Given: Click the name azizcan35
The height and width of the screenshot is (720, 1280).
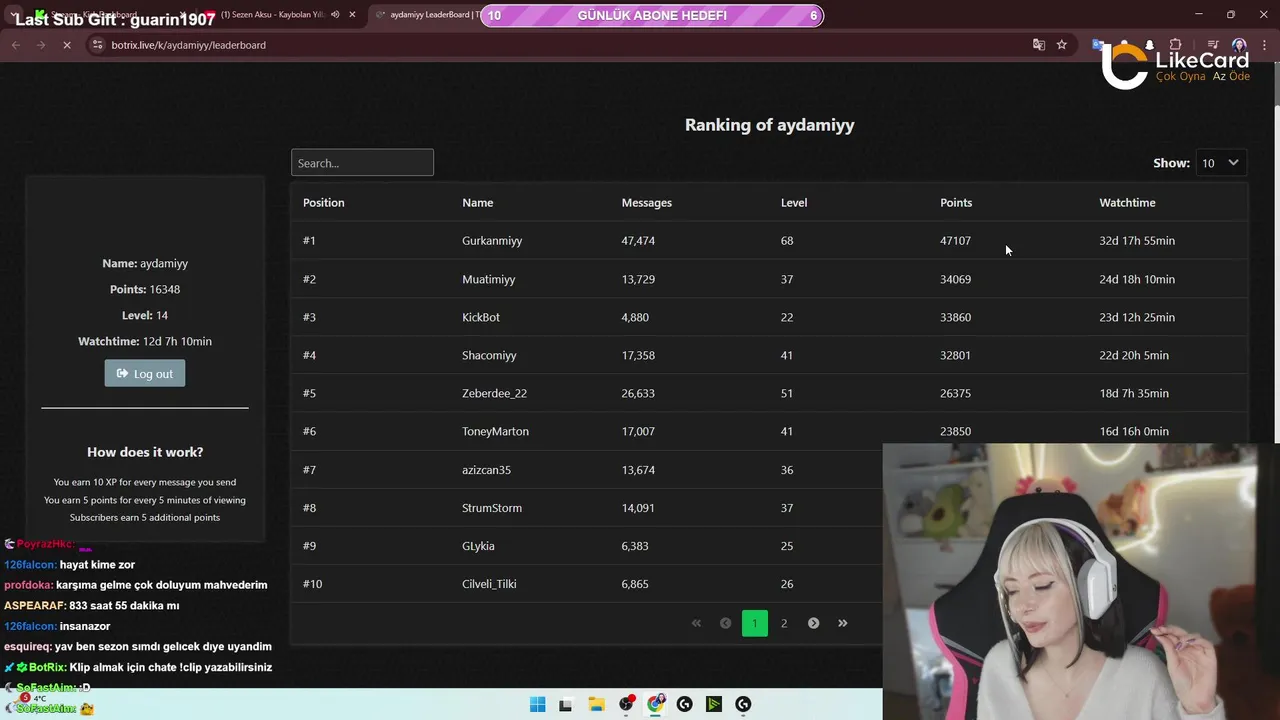Looking at the screenshot, I should 487,470.
